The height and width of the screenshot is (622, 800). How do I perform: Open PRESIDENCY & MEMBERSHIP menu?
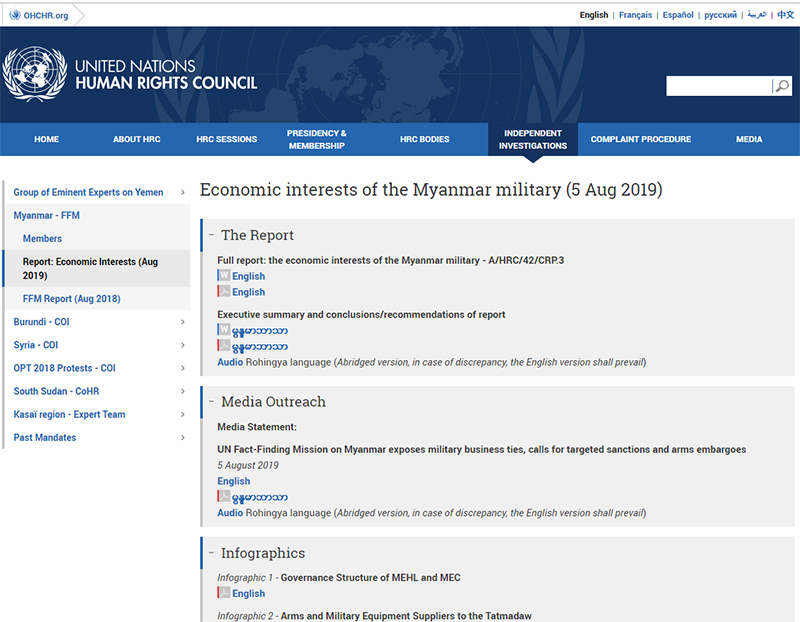click(316, 139)
